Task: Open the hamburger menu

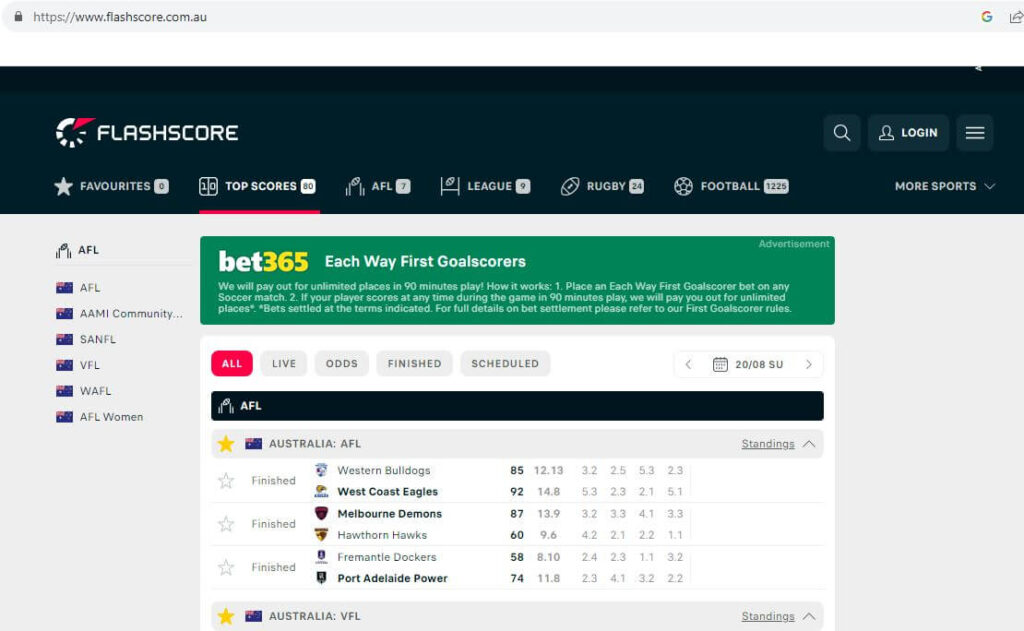Action: [975, 131]
